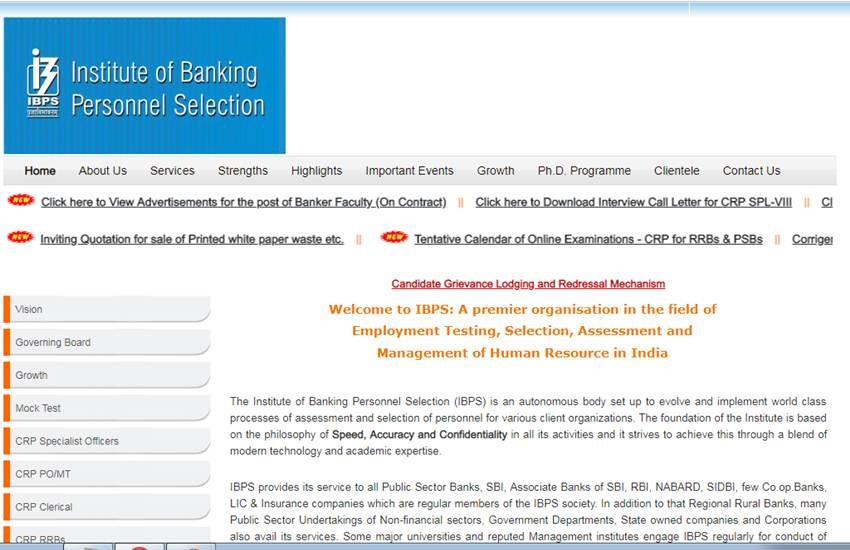Click the IBPS logo banner

click(144, 86)
